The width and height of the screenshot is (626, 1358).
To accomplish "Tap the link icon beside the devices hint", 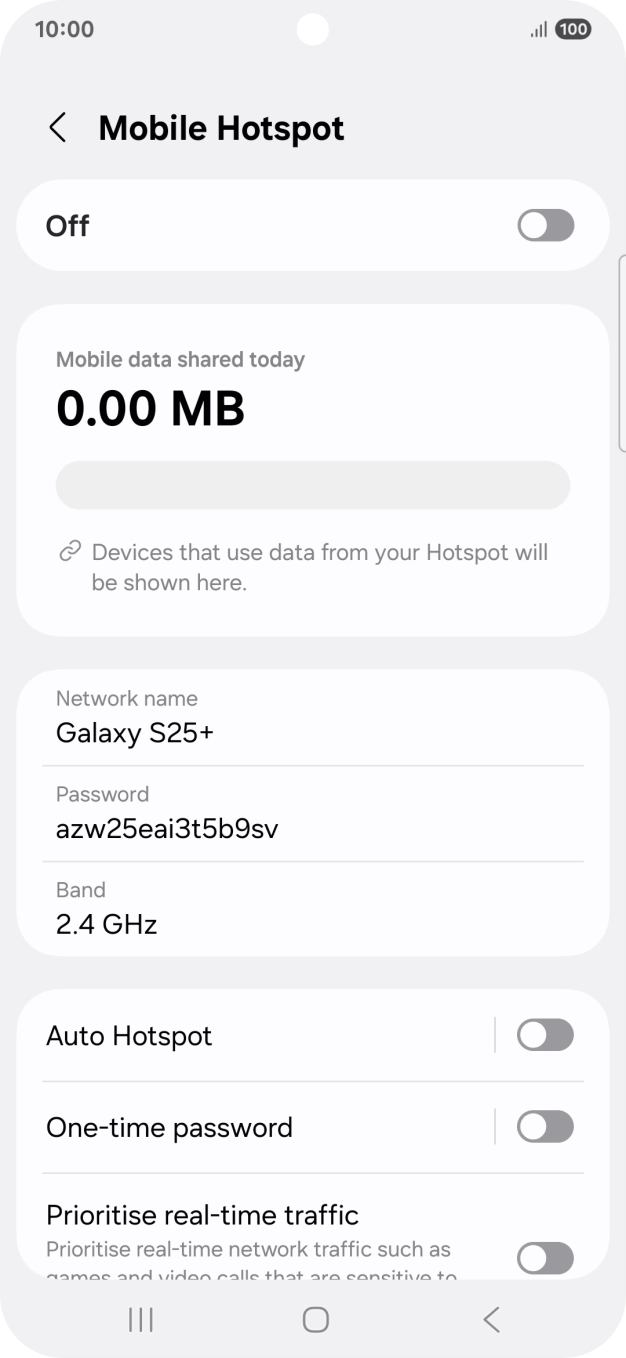I will point(68,550).
